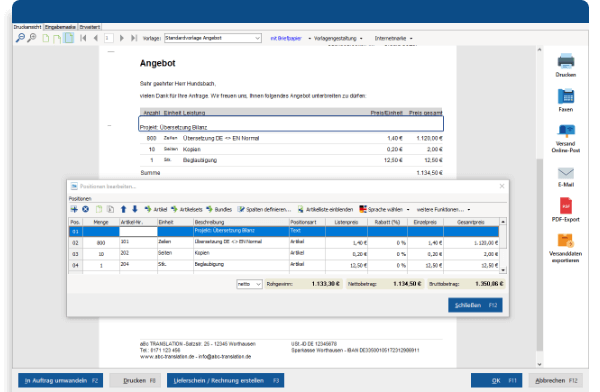
Task: Click 'Lieferschein / Rechnung erstellen' button
Action: pos(225,381)
